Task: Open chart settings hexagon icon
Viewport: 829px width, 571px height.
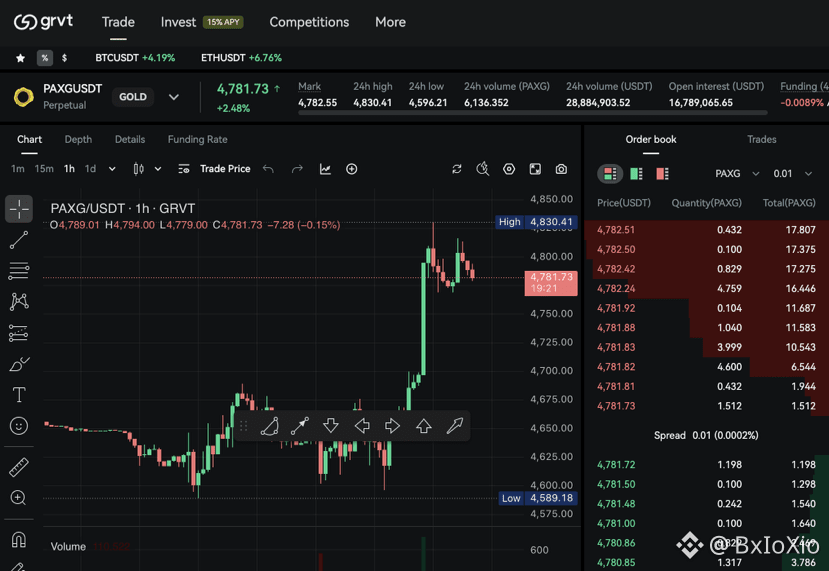Action: click(x=509, y=169)
